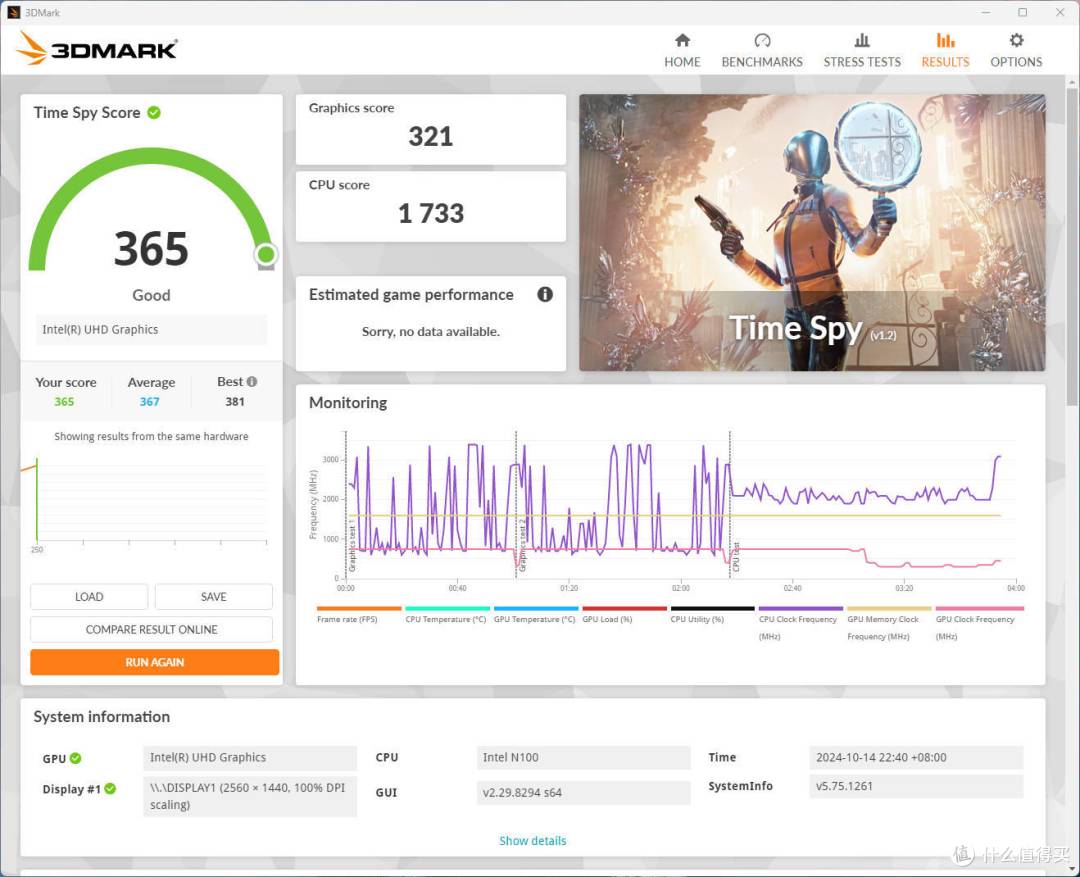This screenshot has width=1080, height=877.
Task: Toggle the Frame rate (FPS) legend item
Action: point(358,615)
